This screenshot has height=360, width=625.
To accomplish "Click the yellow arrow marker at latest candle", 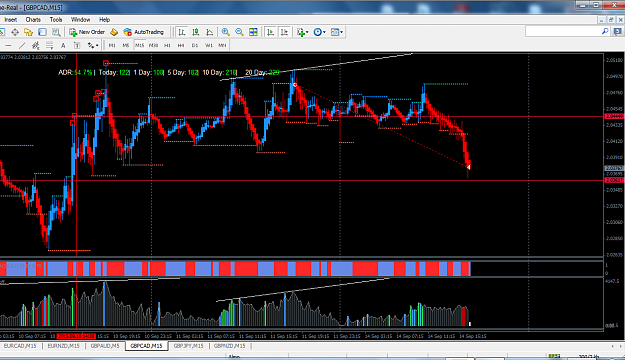I will pos(469,167).
